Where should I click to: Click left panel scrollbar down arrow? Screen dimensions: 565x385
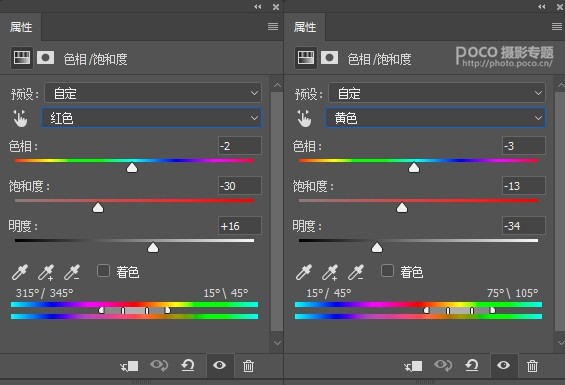tap(277, 343)
